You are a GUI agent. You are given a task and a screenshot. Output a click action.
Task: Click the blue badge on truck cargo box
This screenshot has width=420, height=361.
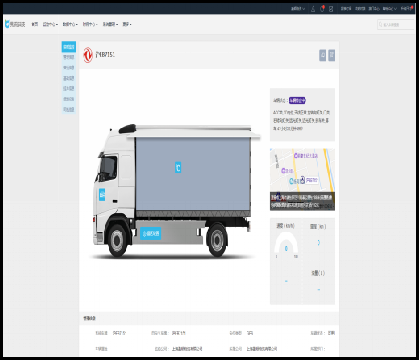pos(178,167)
